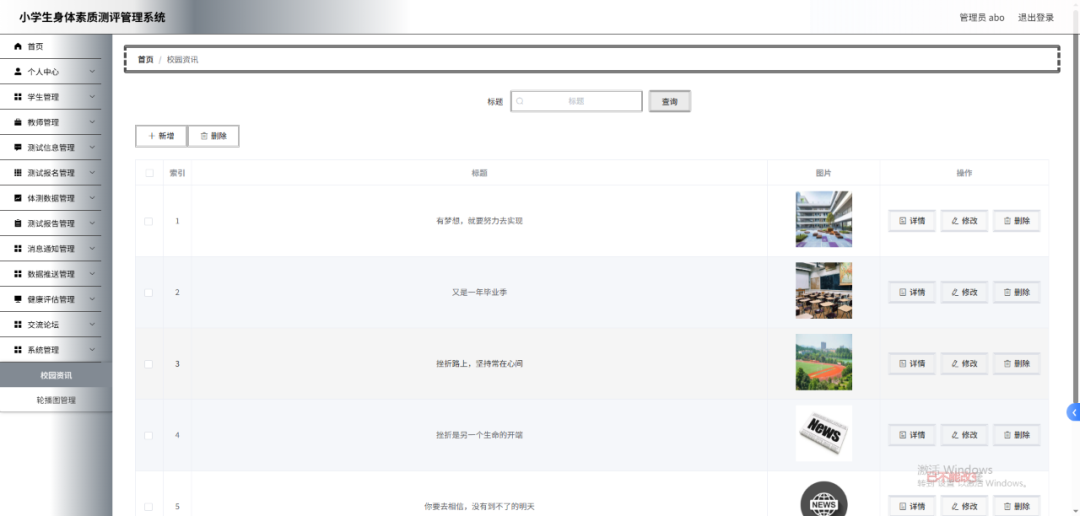This screenshot has height=516, width=1080.
Task: Open 详情 for row 又是一年毕业季
Action: pyautogui.click(x=912, y=292)
